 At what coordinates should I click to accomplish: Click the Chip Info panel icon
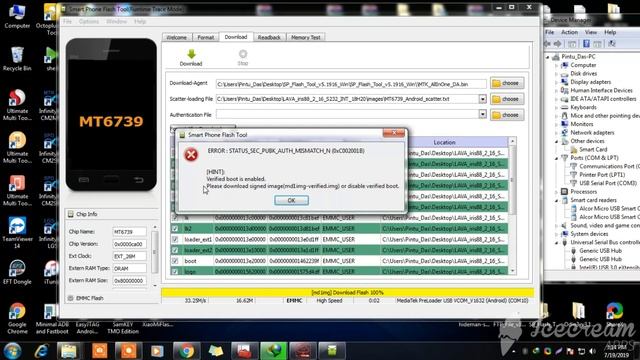coord(71,214)
